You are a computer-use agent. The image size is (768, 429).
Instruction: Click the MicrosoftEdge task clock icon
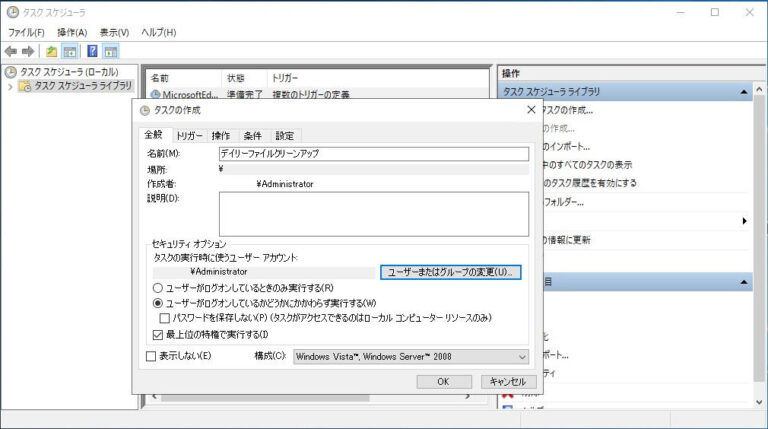(155, 95)
